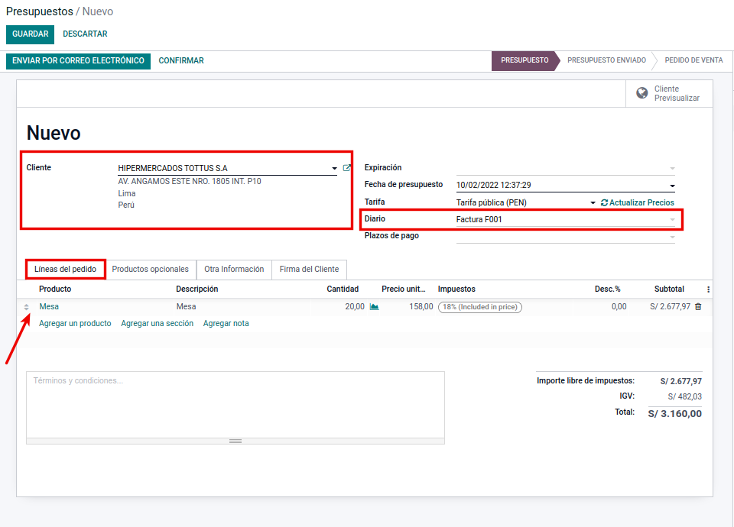
Task: Switch to the Productos opcionales tab
Action: click(150, 269)
